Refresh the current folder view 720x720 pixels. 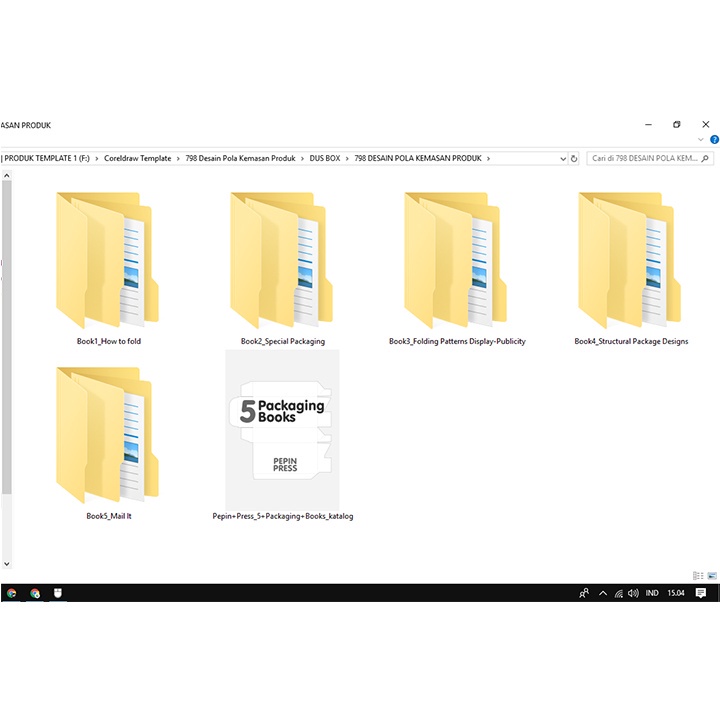pos(574,158)
